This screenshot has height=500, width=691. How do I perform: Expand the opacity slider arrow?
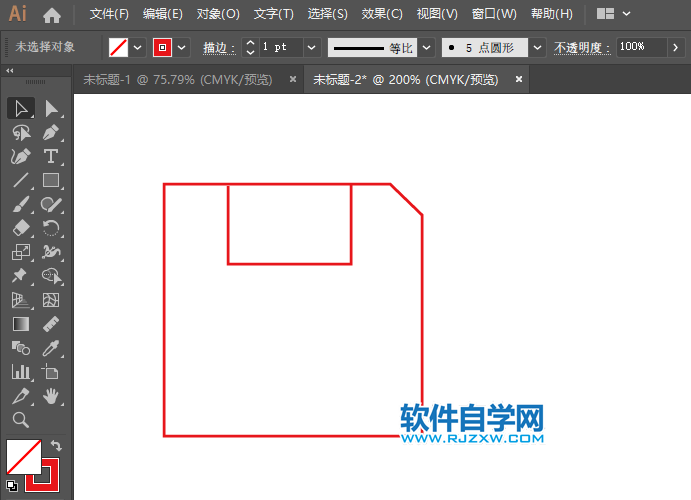coord(676,48)
